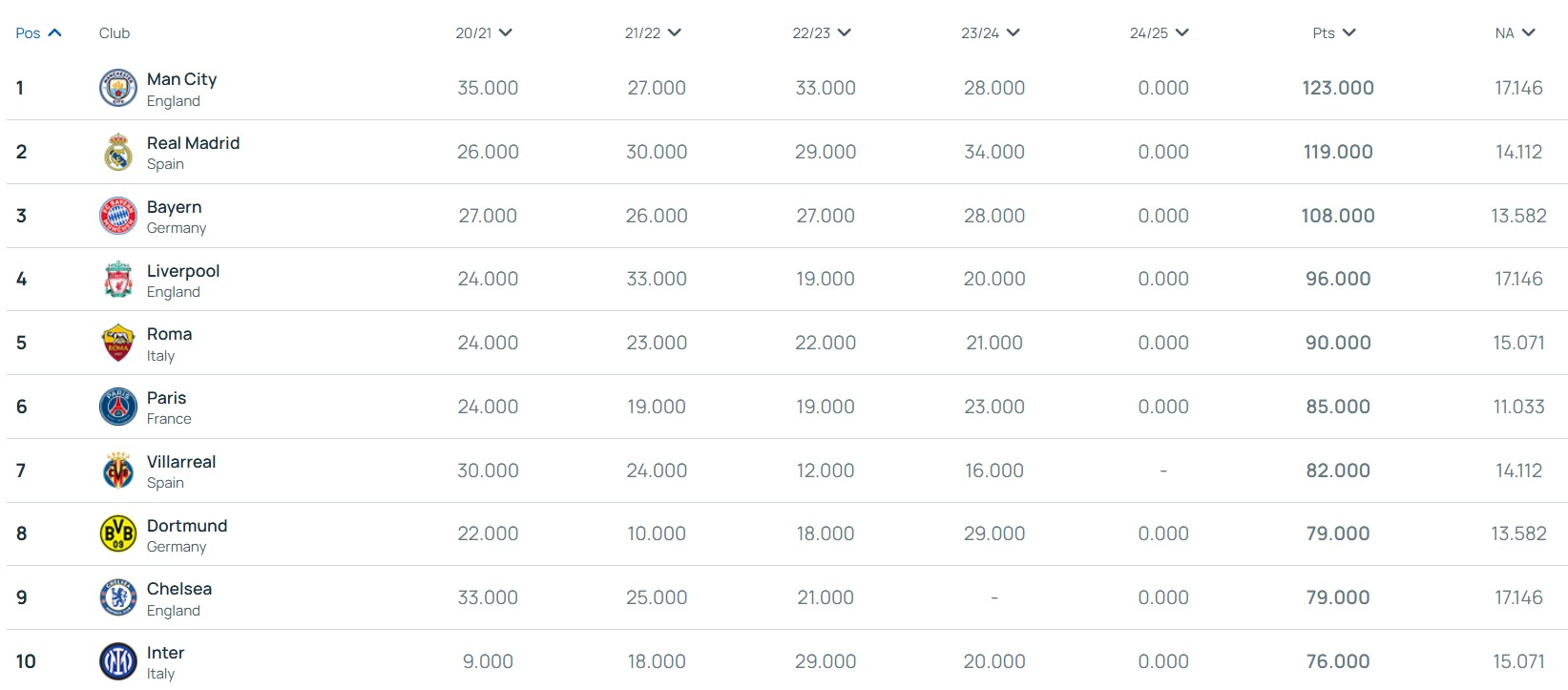Image resolution: width=1568 pixels, height=690 pixels.
Task: Sort by 24/25 season points
Action: click(1159, 33)
